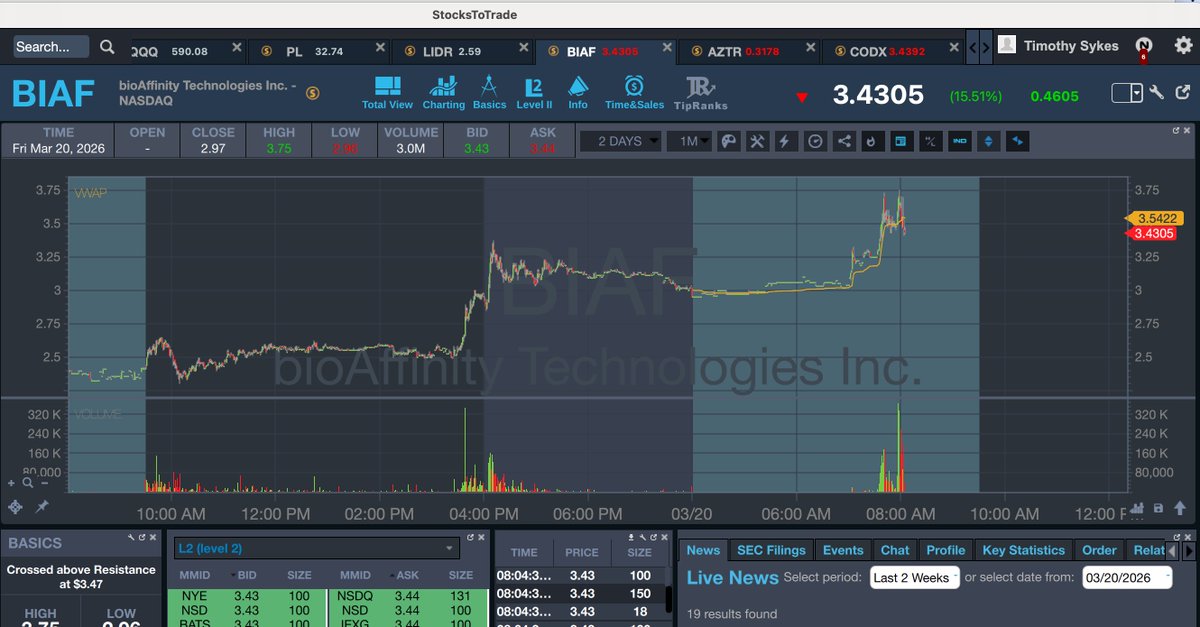
Task: Switch to the SEC Filings tab
Action: [x=771, y=549]
